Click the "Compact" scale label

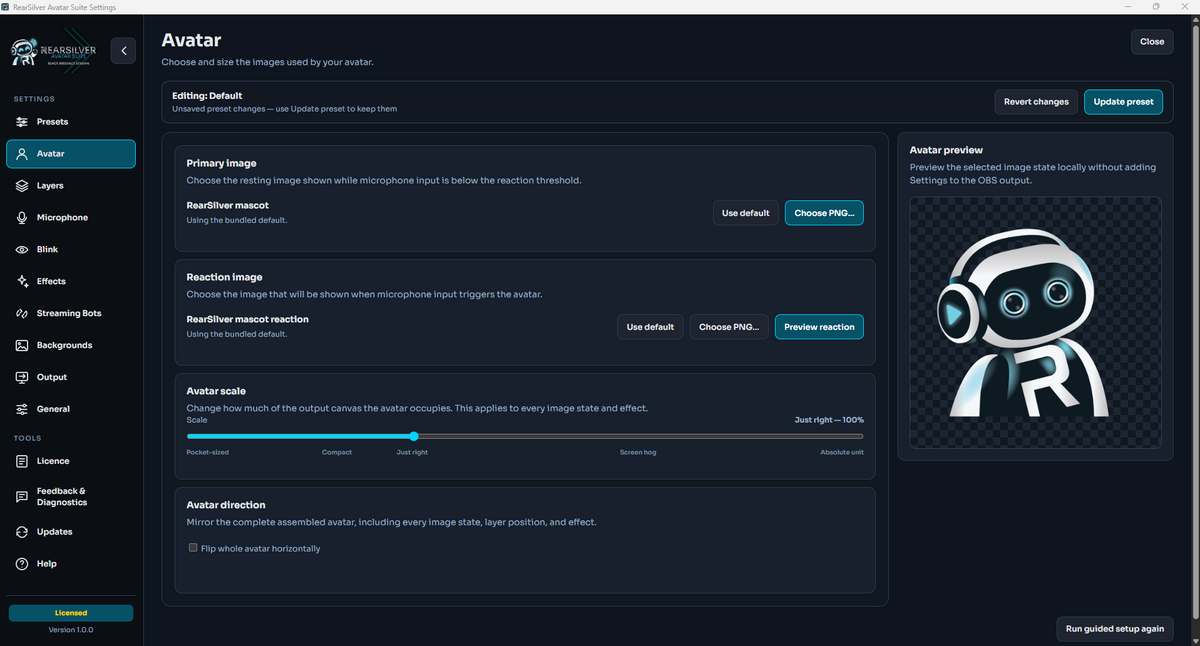(337, 453)
